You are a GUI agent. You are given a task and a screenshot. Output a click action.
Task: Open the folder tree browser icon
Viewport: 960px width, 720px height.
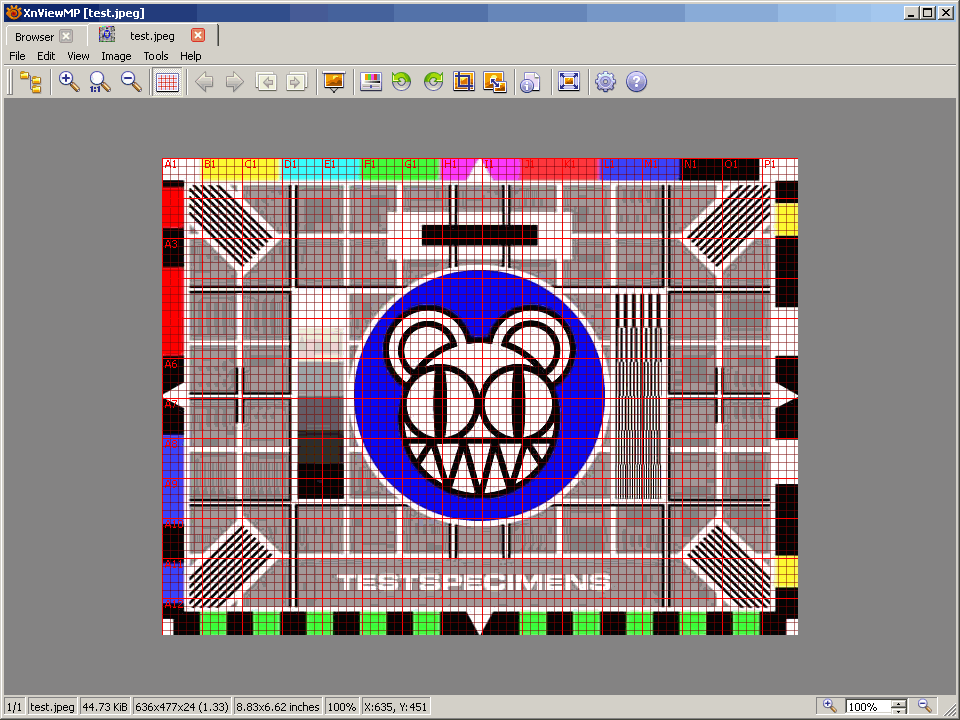pyautogui.click(x=31, y=81)
